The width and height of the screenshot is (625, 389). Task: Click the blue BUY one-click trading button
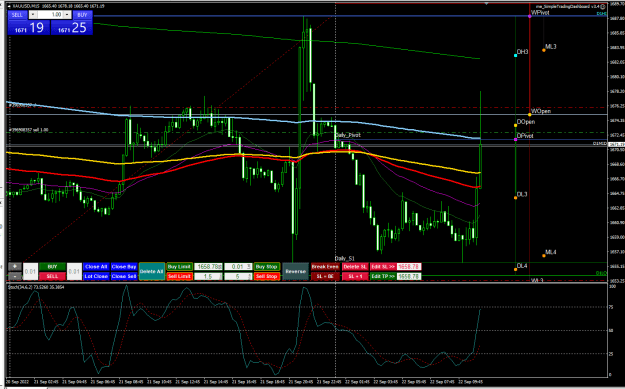82,15
